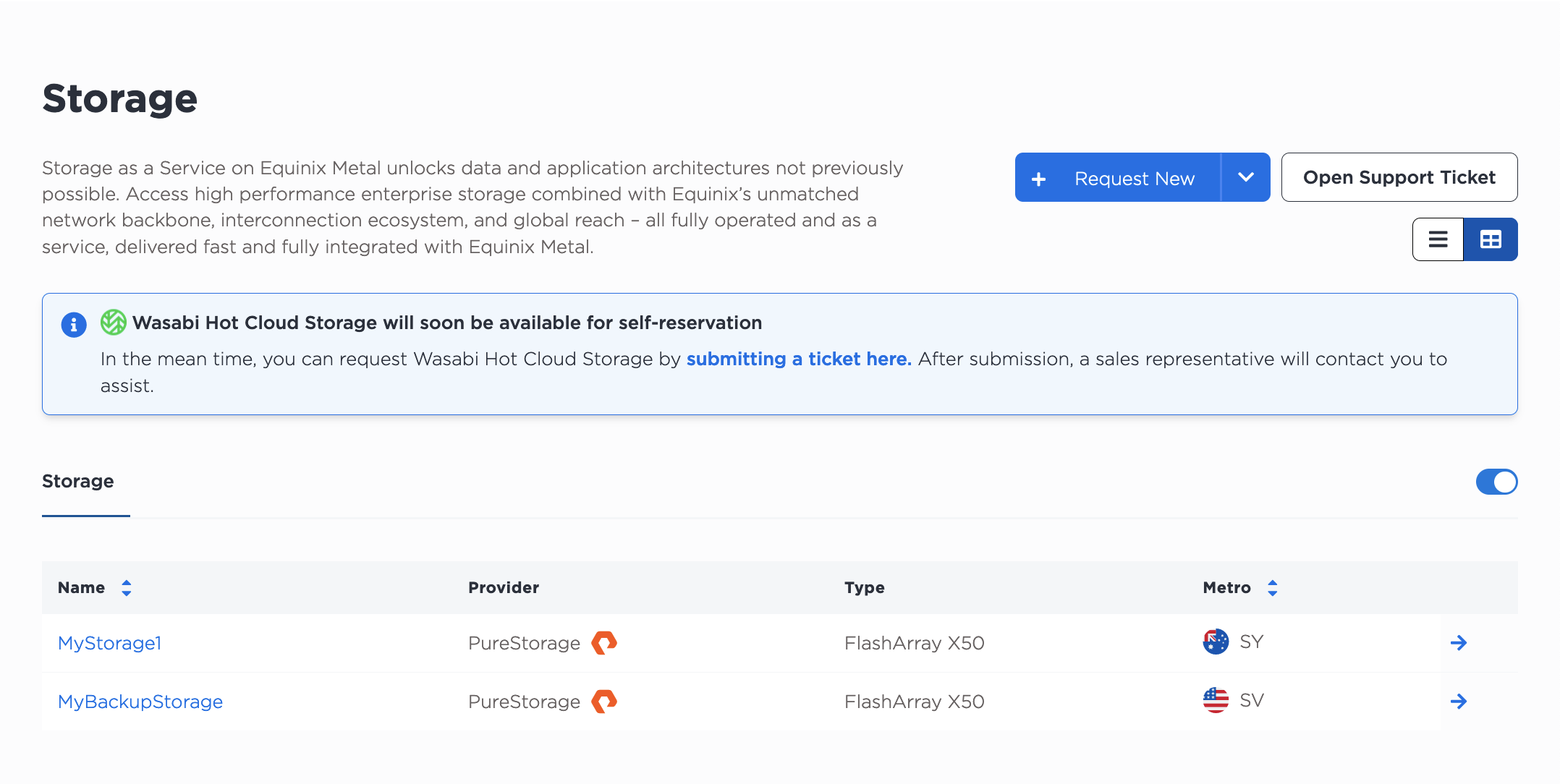Click PureStorage logo in MyStorage1 row
Viewport: 1560px width, 784px height.
[x=604, y=642]
